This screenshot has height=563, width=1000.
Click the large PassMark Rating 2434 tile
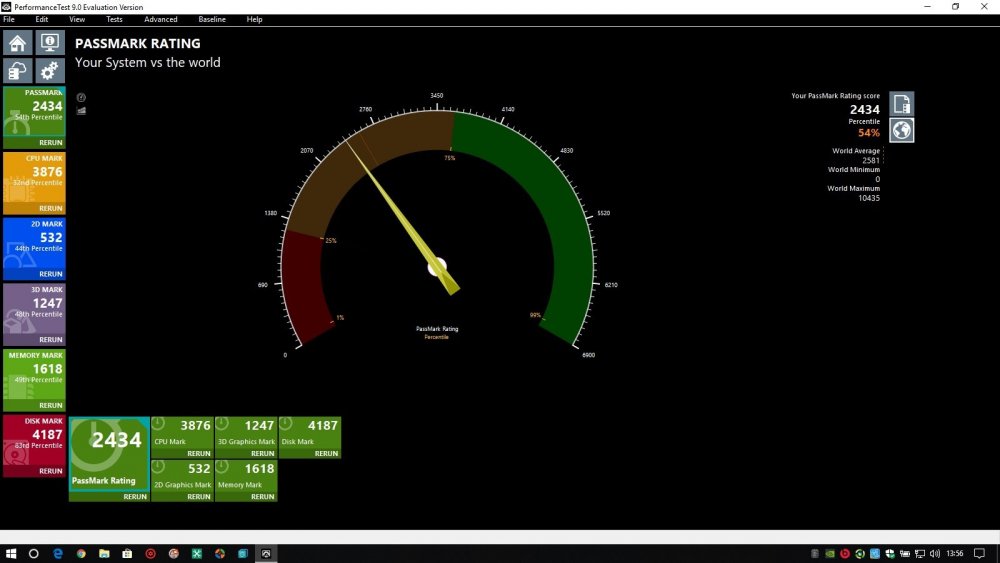(x=109, y=454)
